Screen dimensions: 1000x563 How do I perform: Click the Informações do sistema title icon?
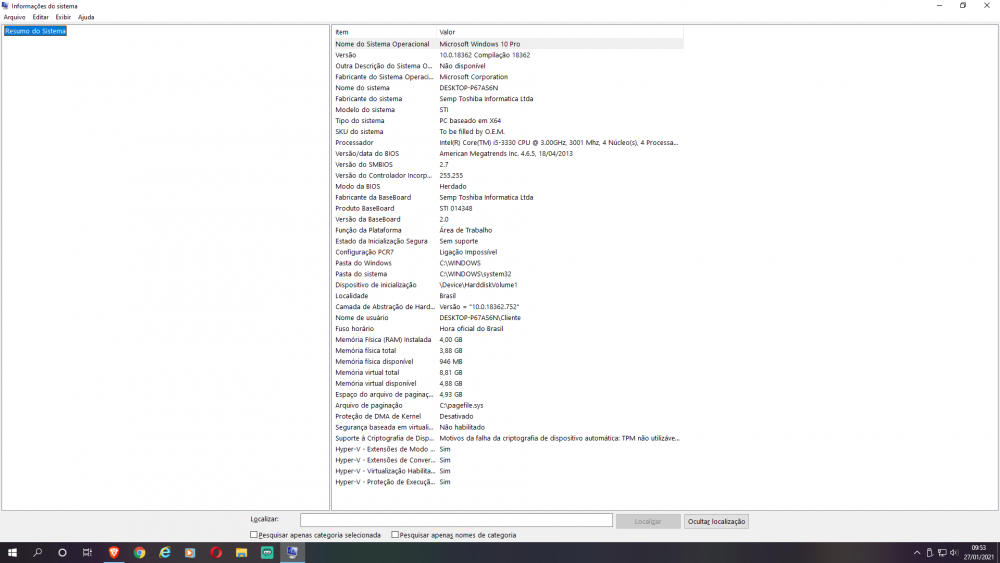[5, 6]
